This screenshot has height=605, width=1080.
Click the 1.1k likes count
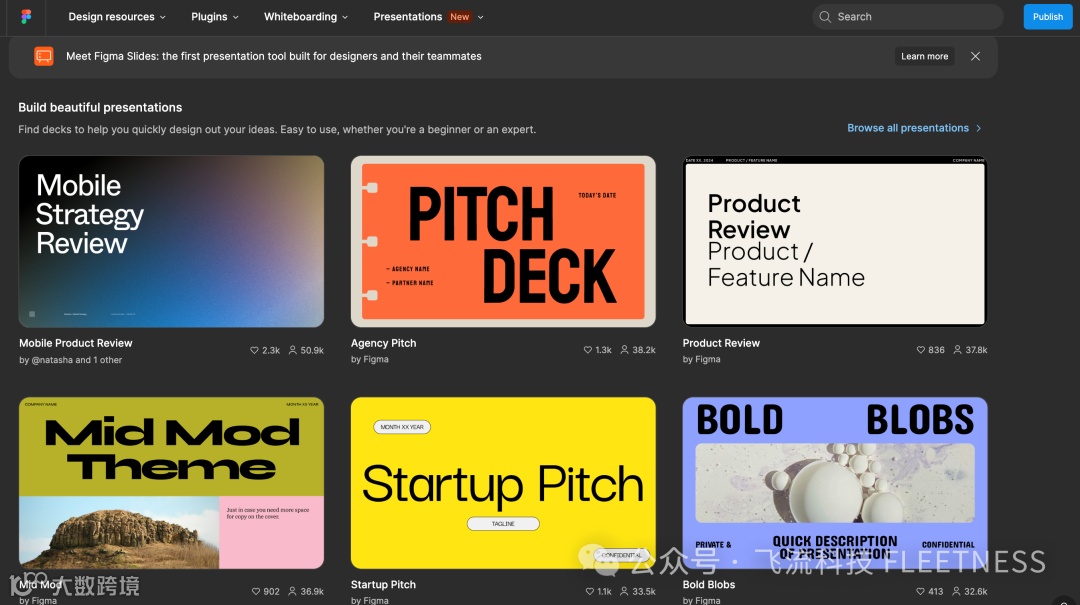pos(605,591)
